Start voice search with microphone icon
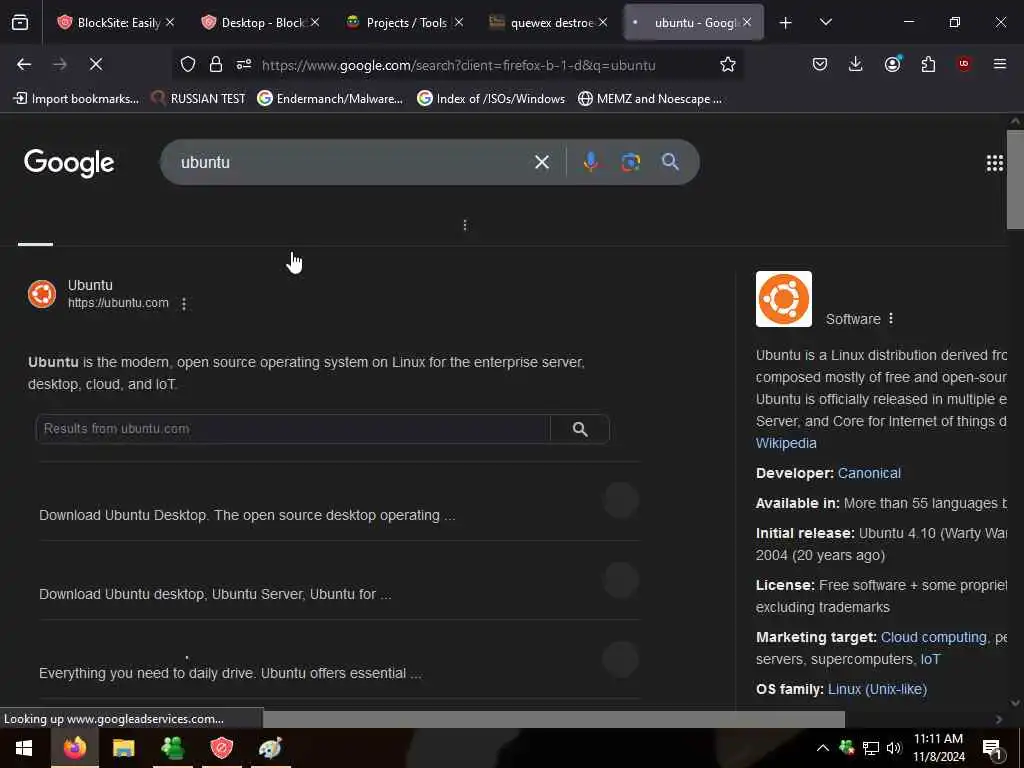 [x=590, y=162]
